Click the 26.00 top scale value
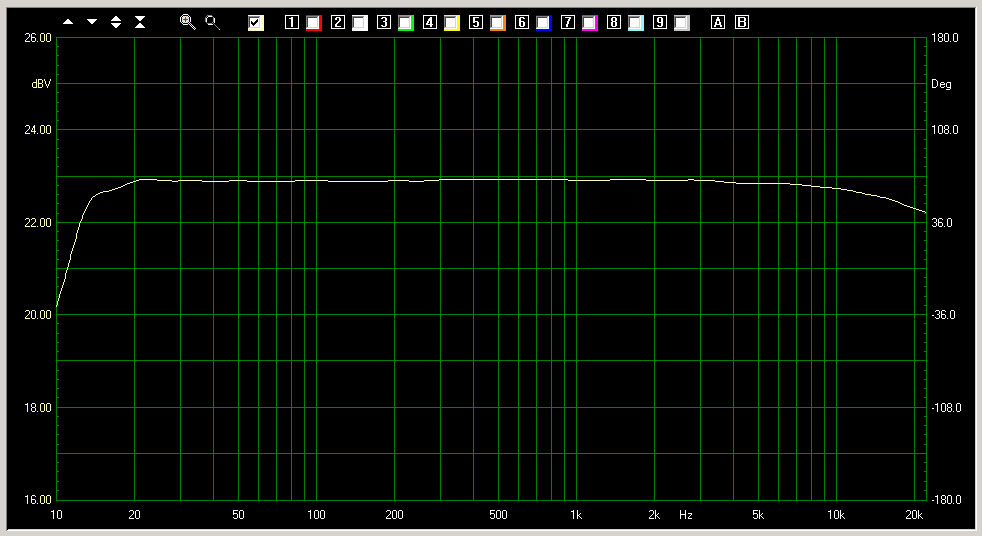This screenshot has height=536, width=982. pyautogui.click(x=38, y=38)
